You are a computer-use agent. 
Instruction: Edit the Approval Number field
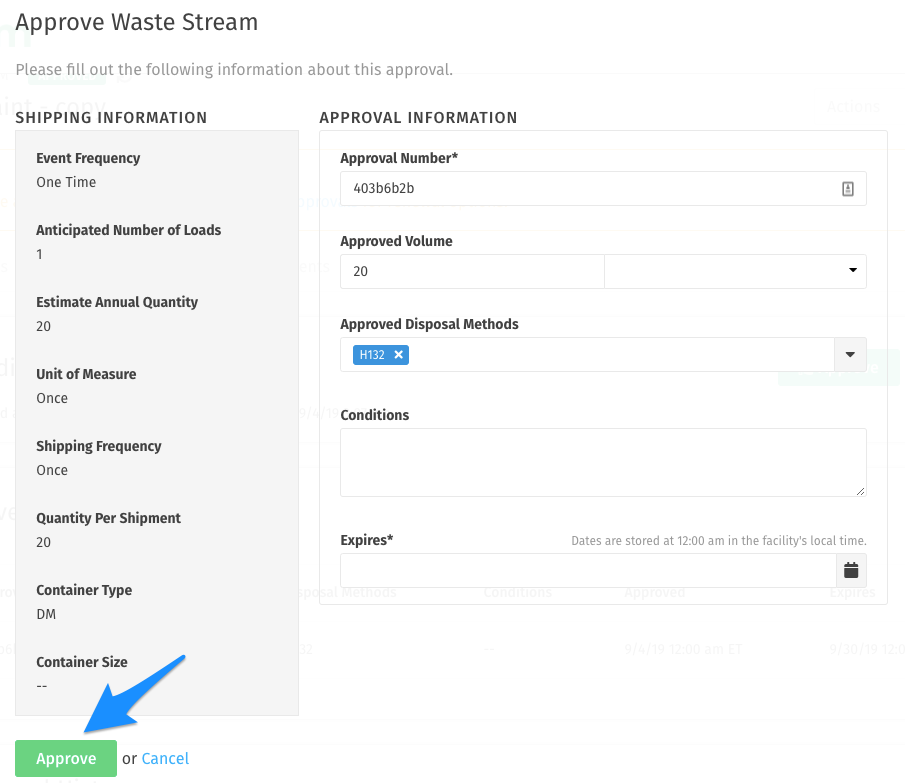(603, 188)
